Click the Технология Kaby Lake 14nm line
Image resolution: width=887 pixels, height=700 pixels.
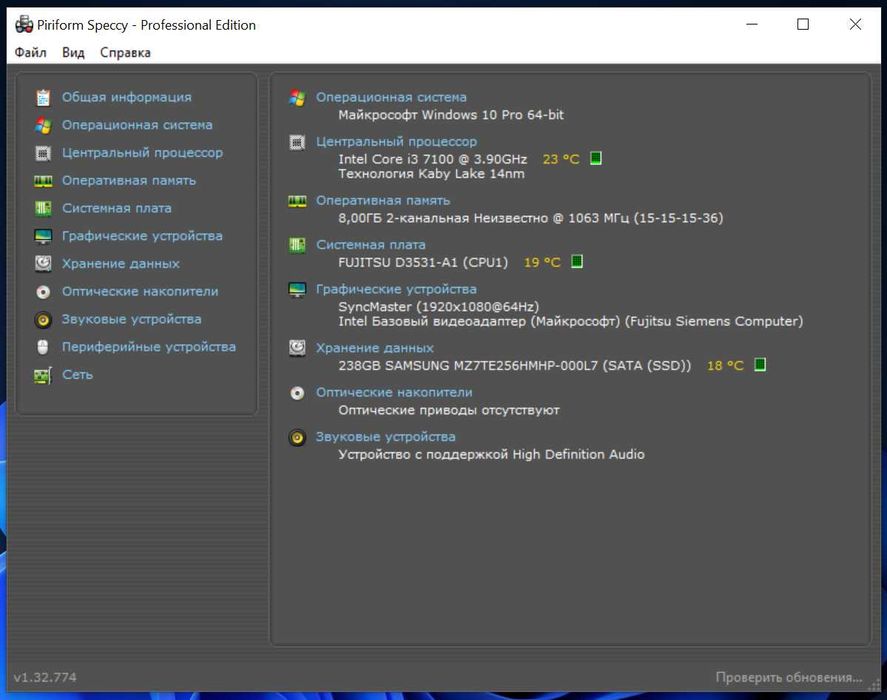click(431, 174)
